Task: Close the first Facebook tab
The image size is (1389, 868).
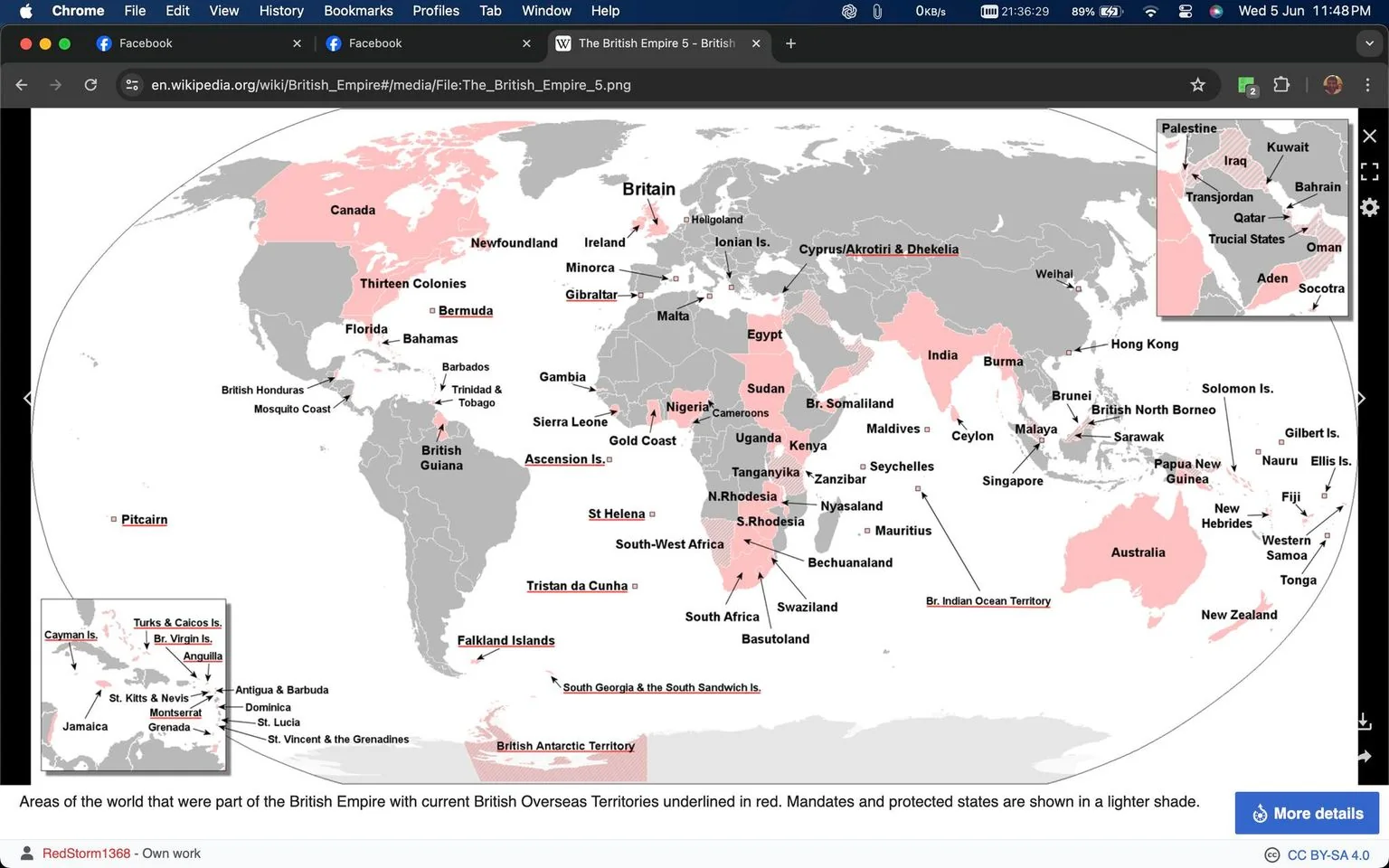Action: pos(297,43)
